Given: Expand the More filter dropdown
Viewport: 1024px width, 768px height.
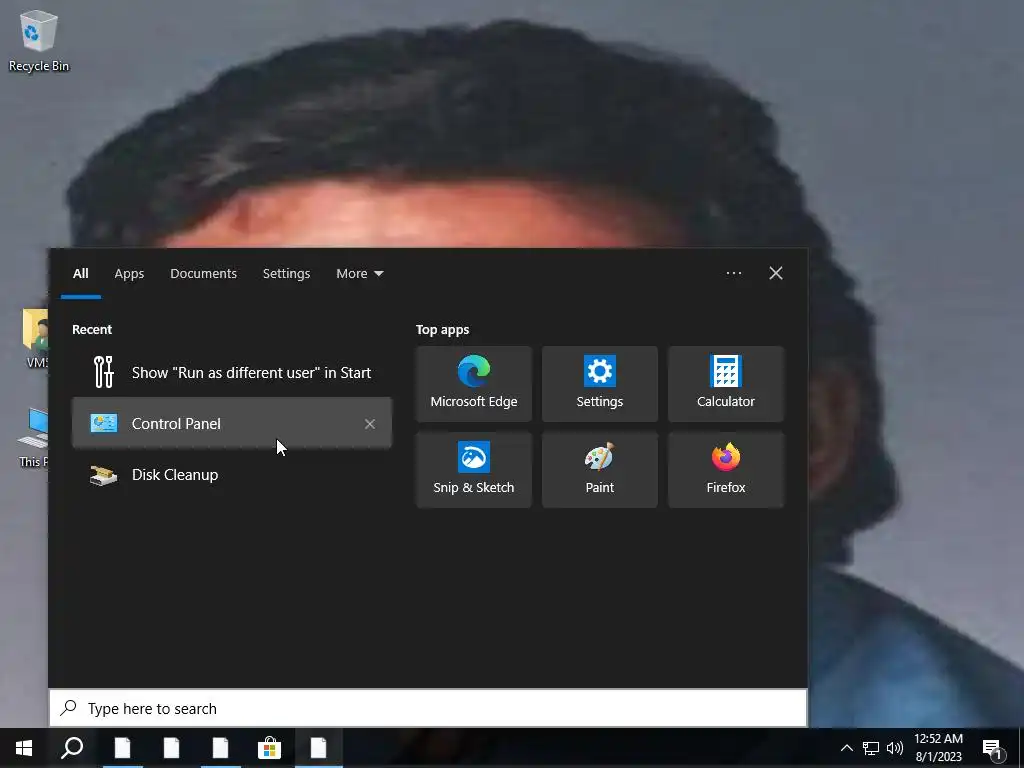Looking at the screenshot, I should pos(359,274).
